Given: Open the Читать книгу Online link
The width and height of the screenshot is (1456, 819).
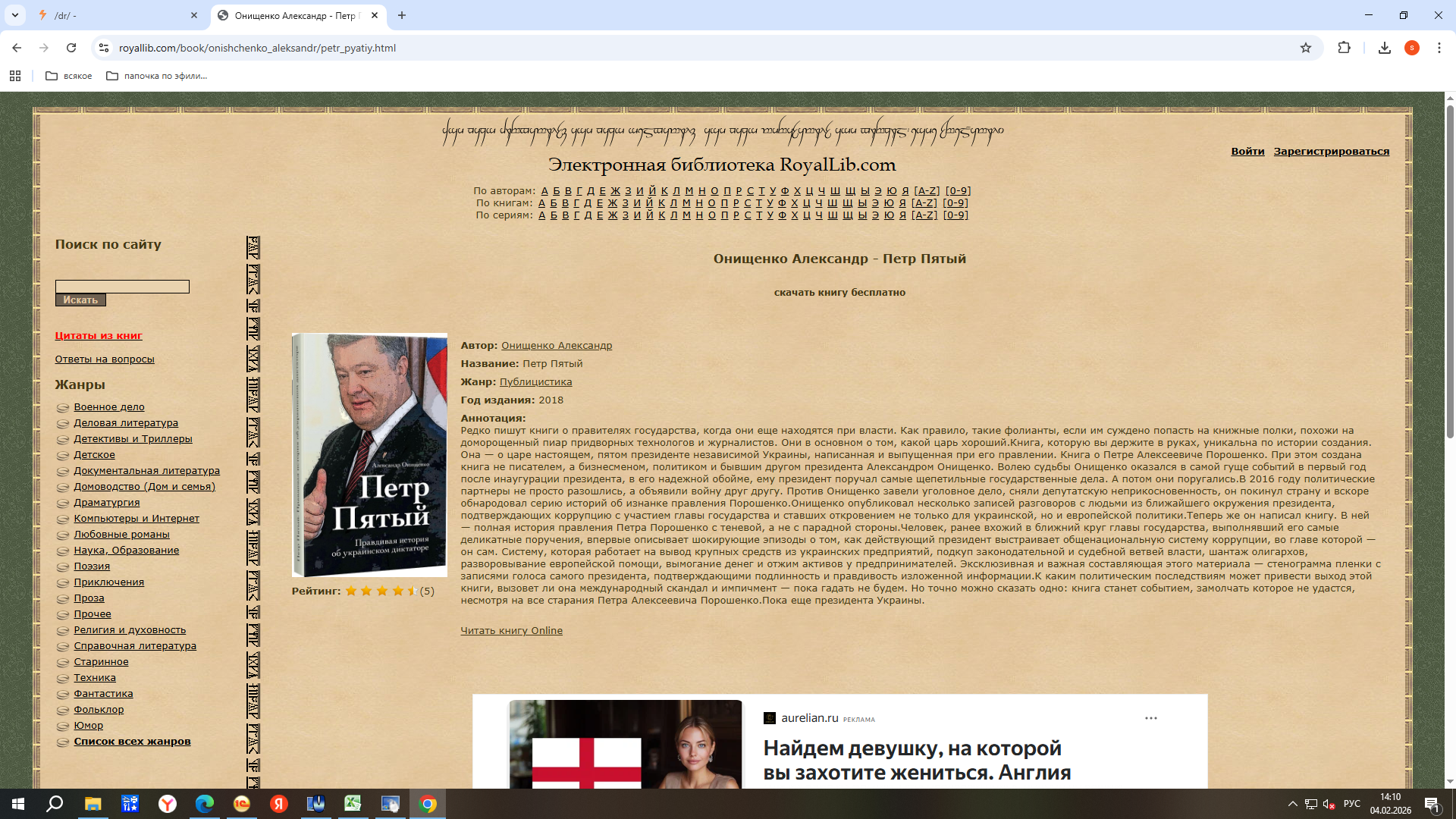Looking at the screenshot, I should pos(511,631).
